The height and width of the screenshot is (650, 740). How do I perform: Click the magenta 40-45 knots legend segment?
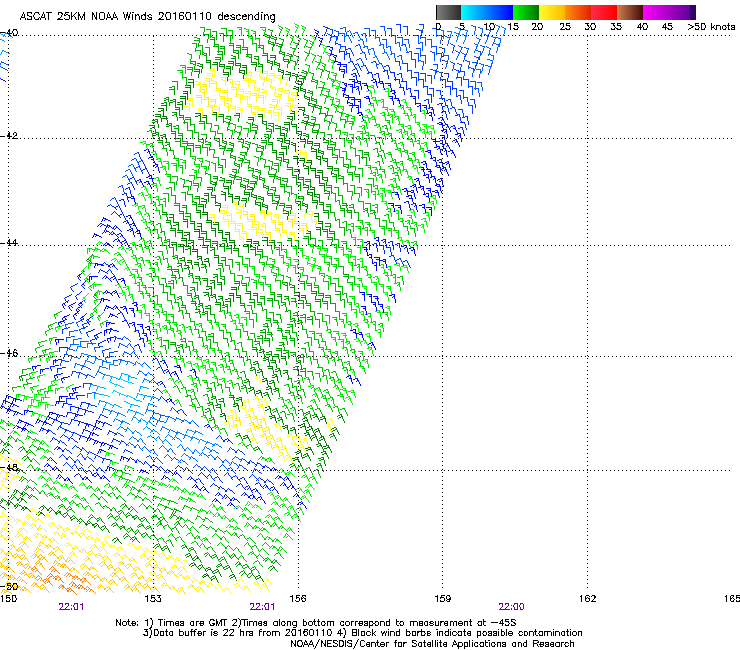pyautogui.click(x=656, y=12)
